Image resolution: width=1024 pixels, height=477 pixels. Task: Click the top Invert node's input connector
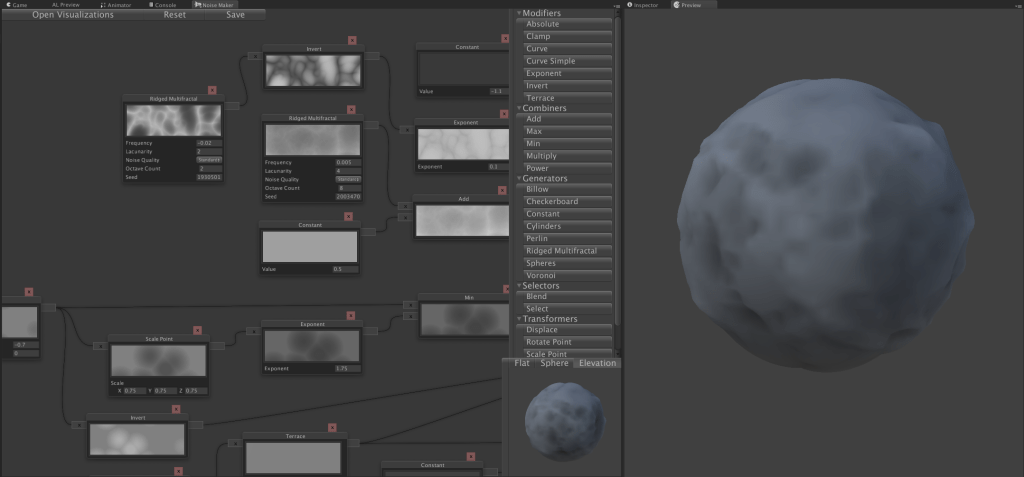253,56
